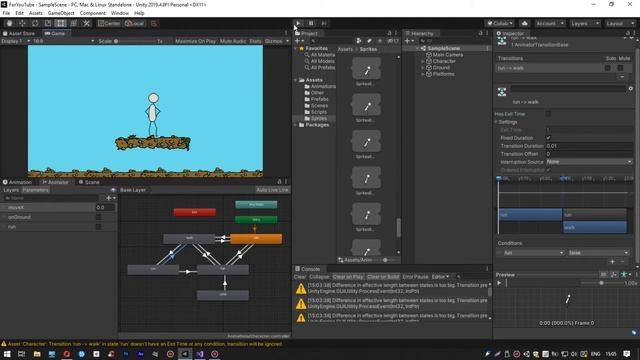Open Visual Studio from the taskbar
Viewport: 640px width, 360px height.
[x=200, y=354]
